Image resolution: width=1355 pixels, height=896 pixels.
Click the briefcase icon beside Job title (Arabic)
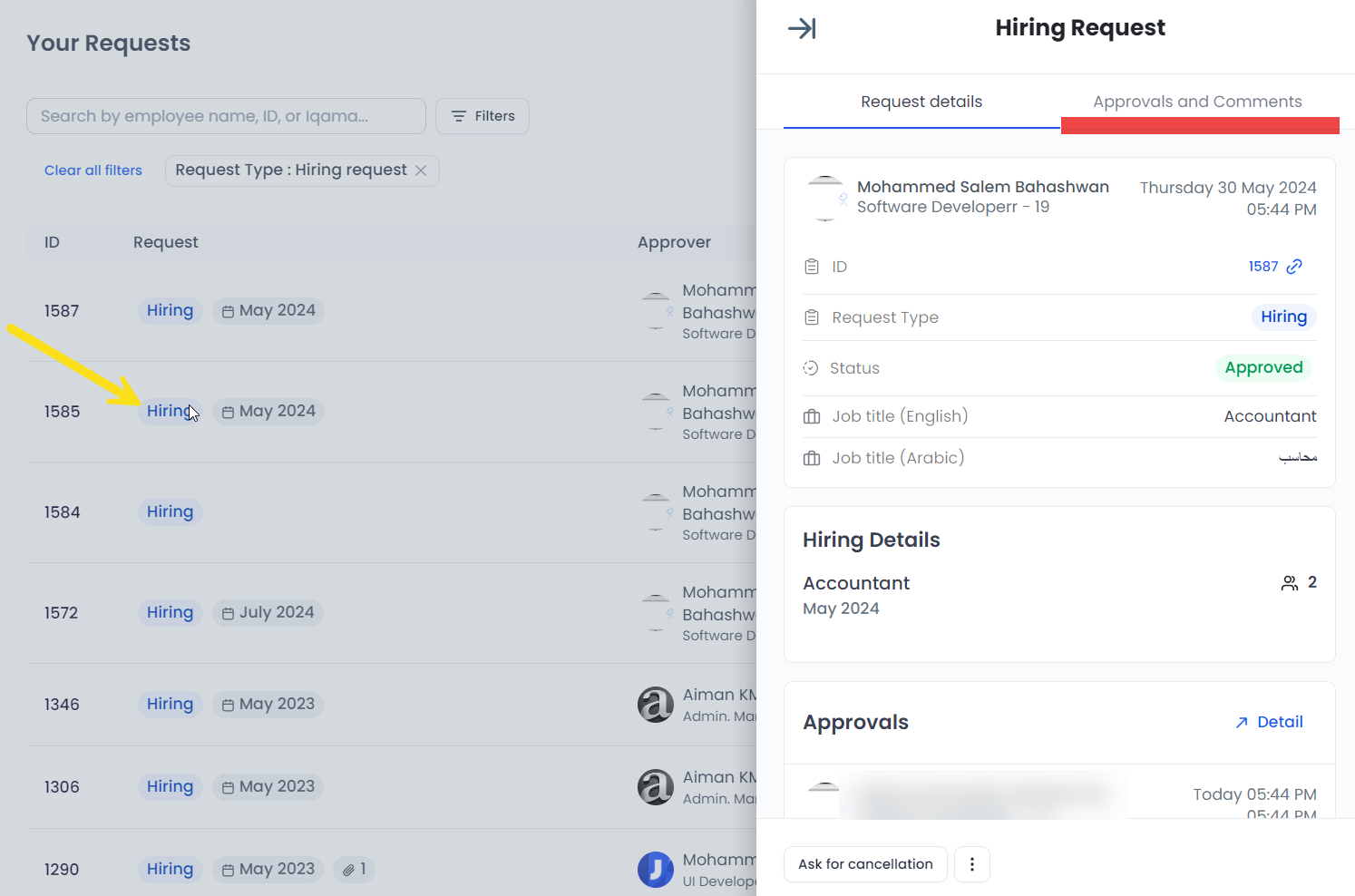812,457
